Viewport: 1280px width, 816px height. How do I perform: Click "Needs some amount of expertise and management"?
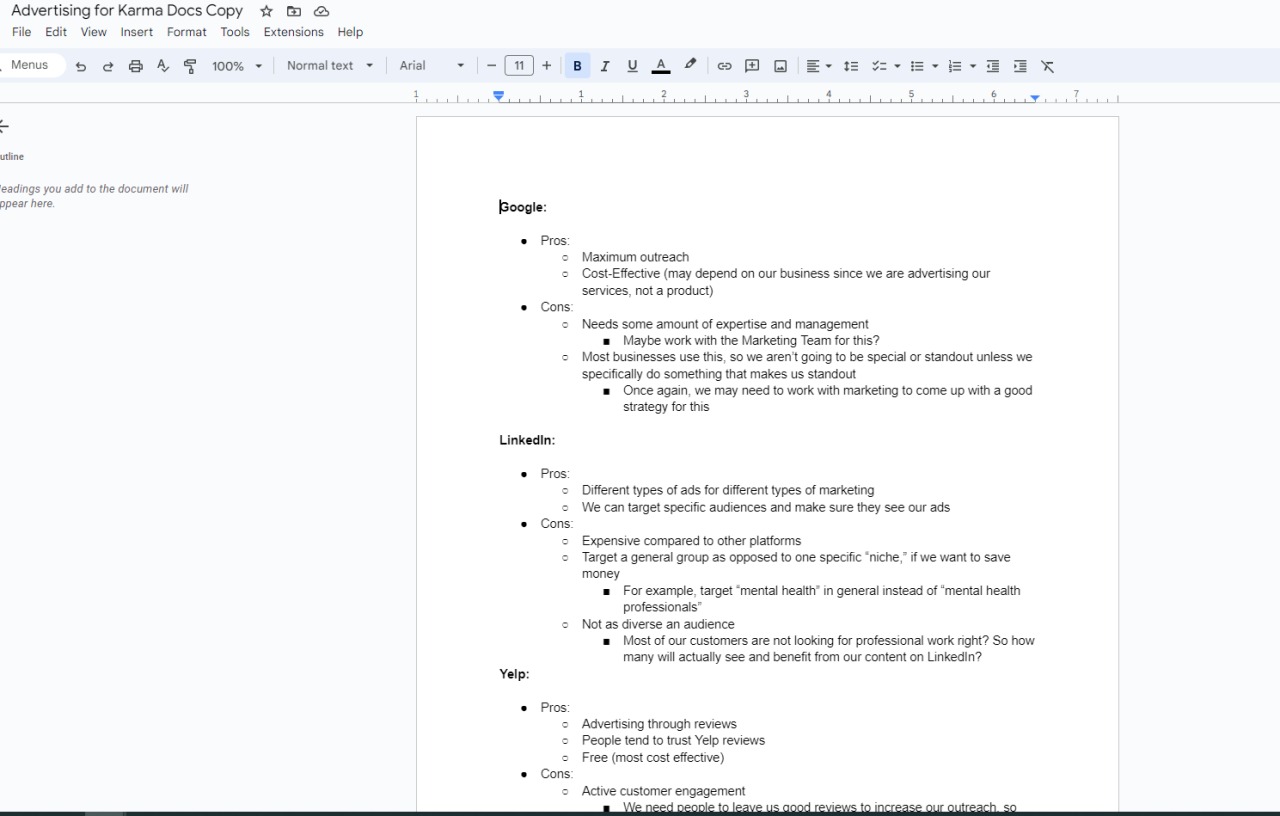(725, 324)
